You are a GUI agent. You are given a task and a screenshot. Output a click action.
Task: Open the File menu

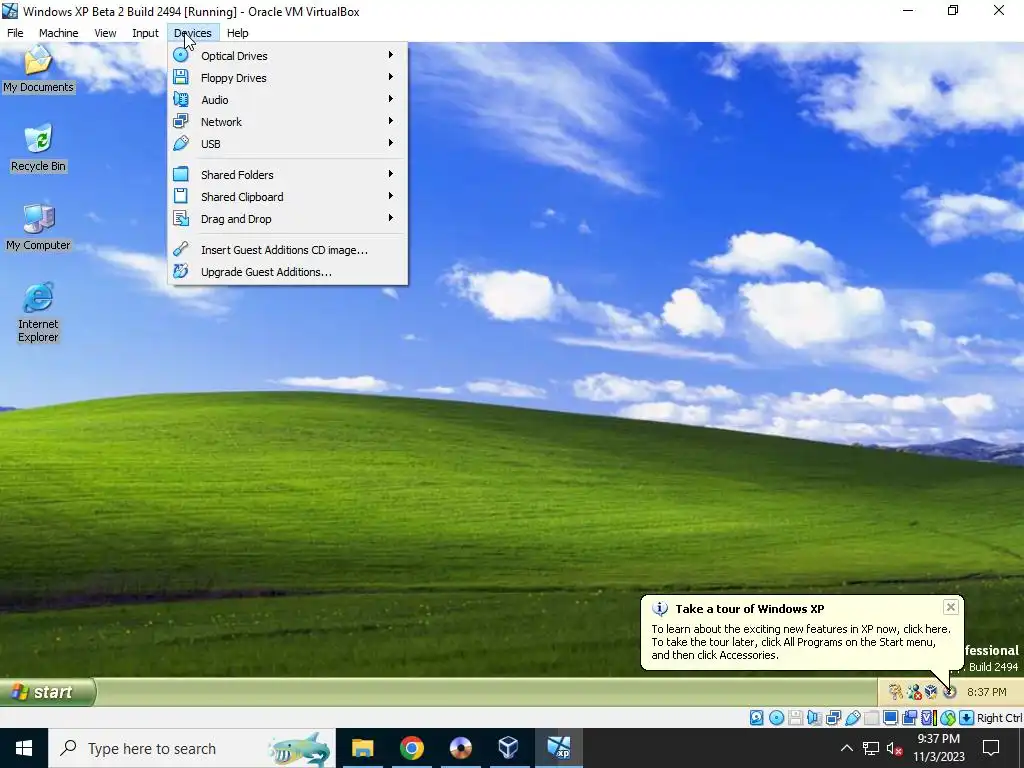click(15, 33)
